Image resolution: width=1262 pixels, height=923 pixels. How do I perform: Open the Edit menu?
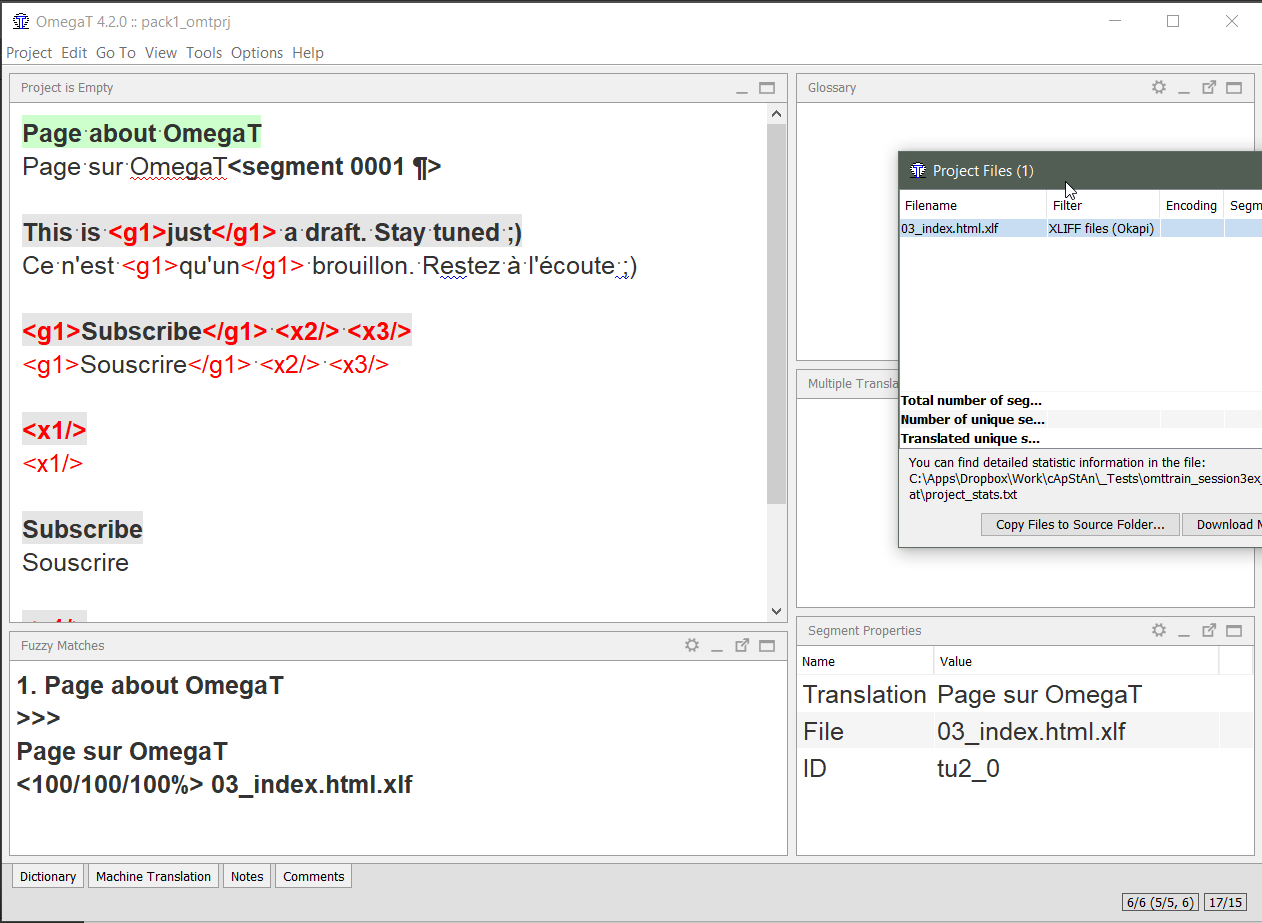tap(74, 53)
